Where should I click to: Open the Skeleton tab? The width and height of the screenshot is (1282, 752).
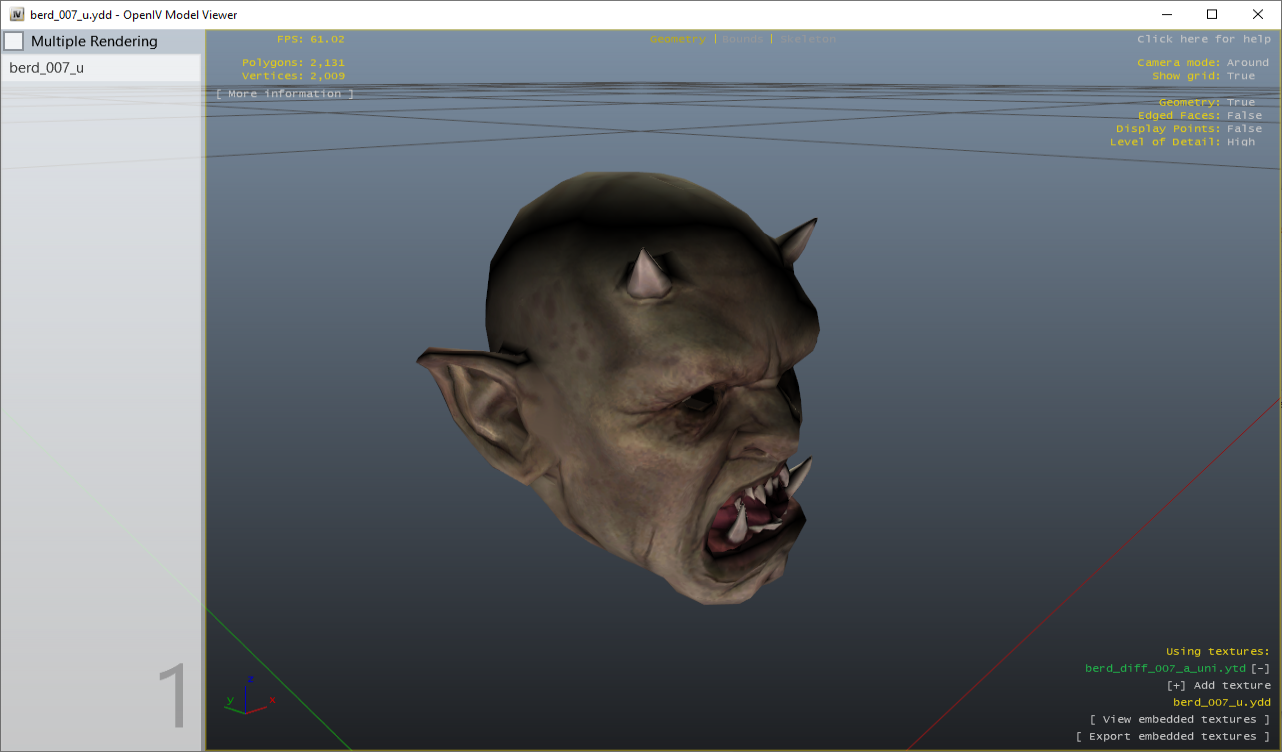[808, 39]
